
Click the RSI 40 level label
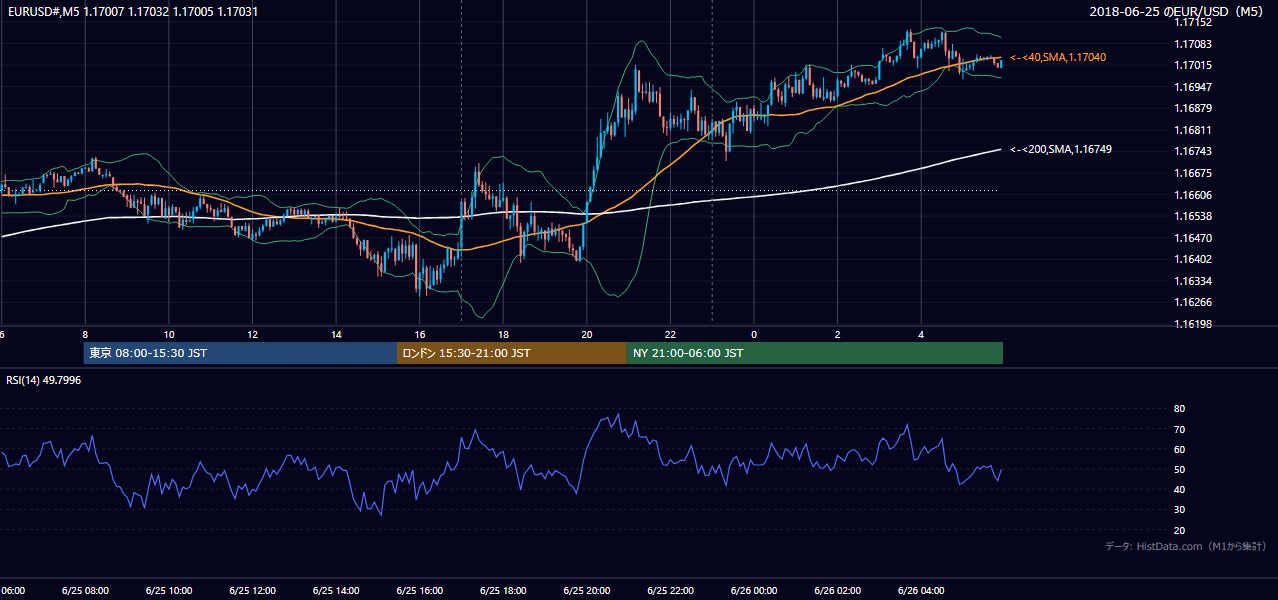[1179, 490]
